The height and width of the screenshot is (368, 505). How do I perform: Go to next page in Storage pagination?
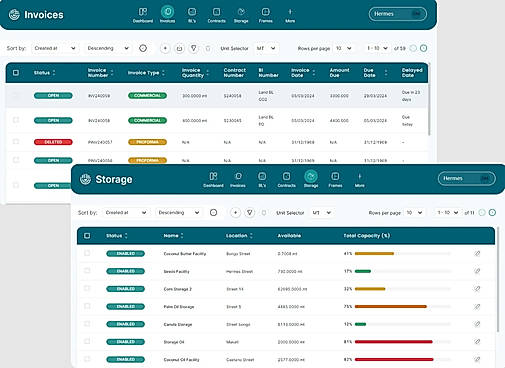[492, 213]
